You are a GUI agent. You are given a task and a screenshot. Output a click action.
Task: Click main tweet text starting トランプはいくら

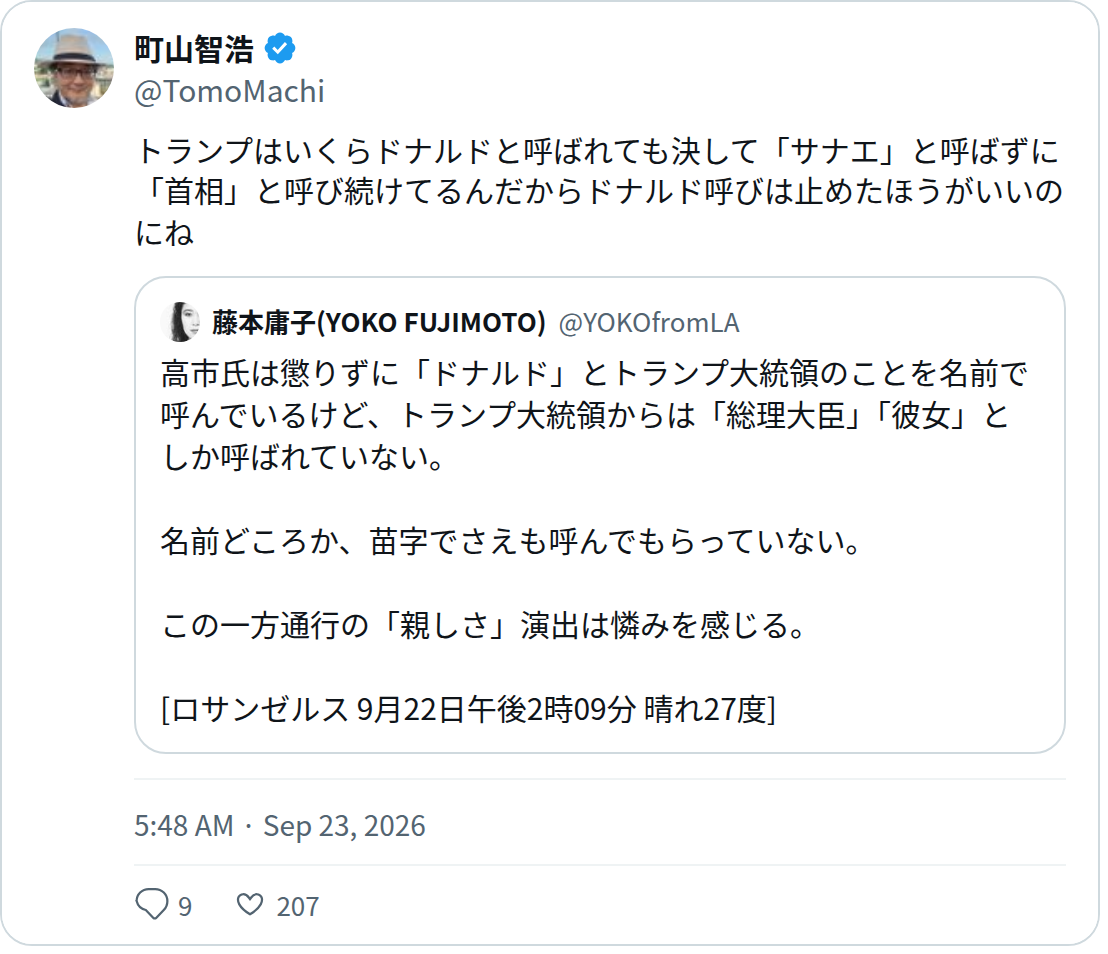(x=599, y=192)
